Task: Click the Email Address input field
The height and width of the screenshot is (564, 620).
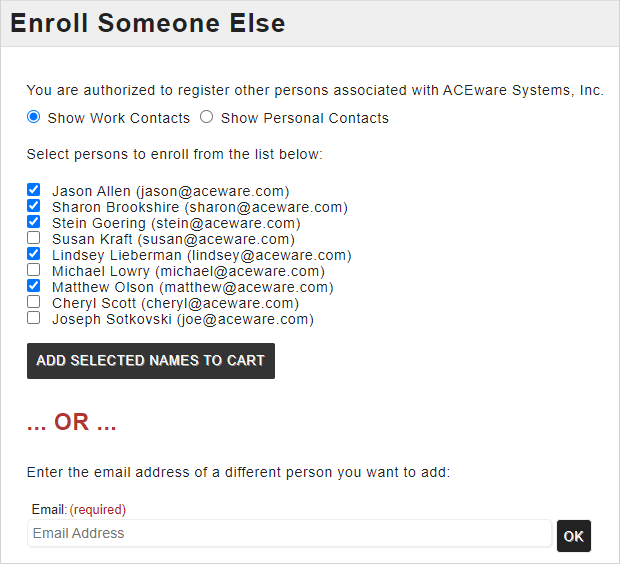Action: coord(289,534)
